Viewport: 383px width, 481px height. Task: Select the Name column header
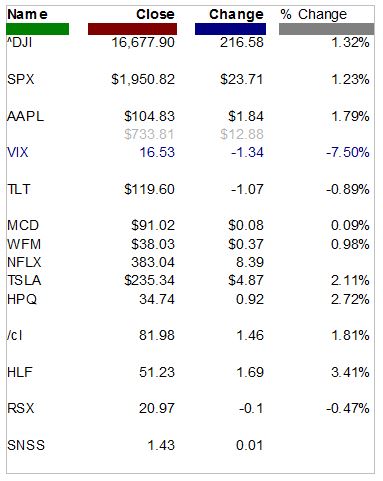click(27, 14)
